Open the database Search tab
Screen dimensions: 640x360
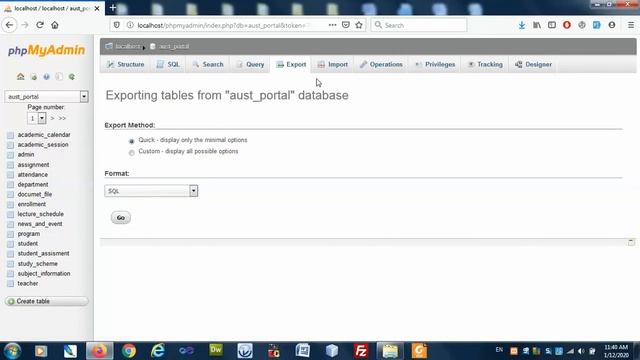coord(208,64)
